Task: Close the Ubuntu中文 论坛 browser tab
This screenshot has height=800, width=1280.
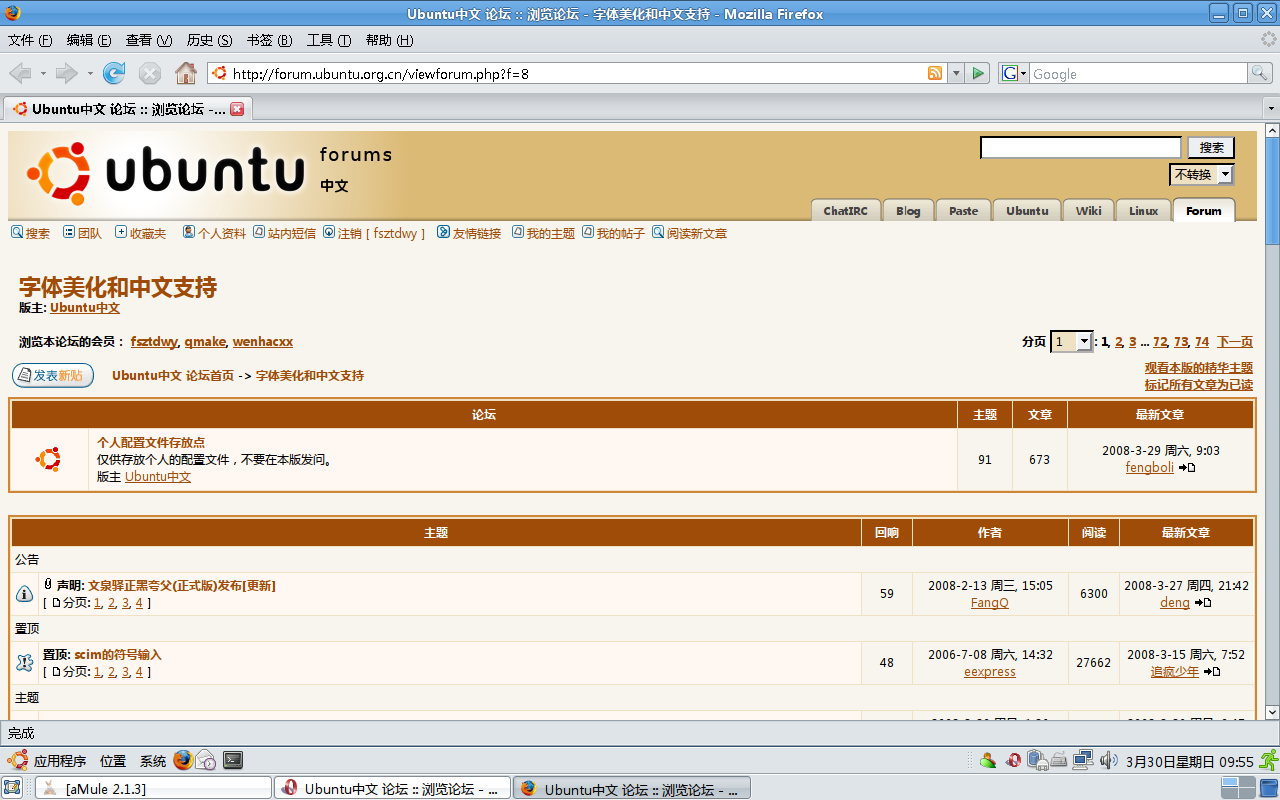Action: pyautogui.click(x=237, y=109)
